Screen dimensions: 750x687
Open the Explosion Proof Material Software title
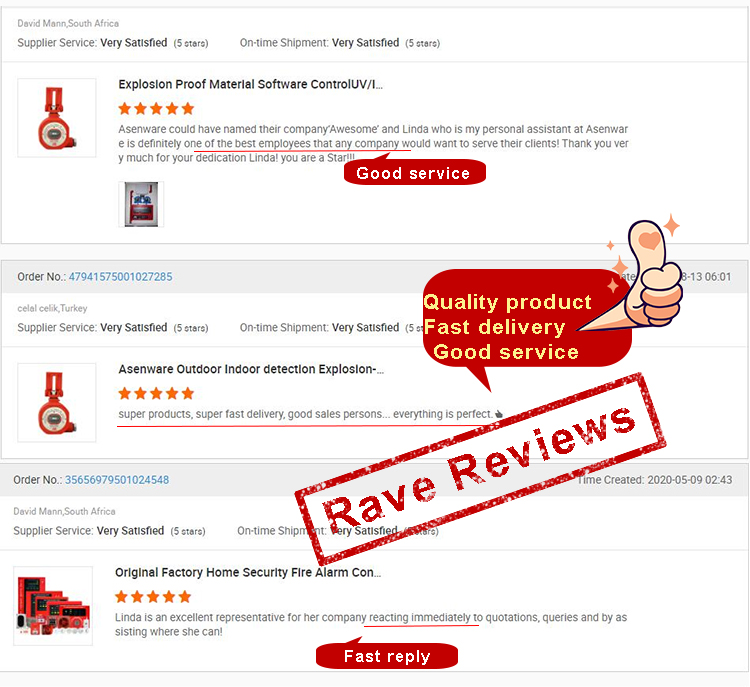251,84
